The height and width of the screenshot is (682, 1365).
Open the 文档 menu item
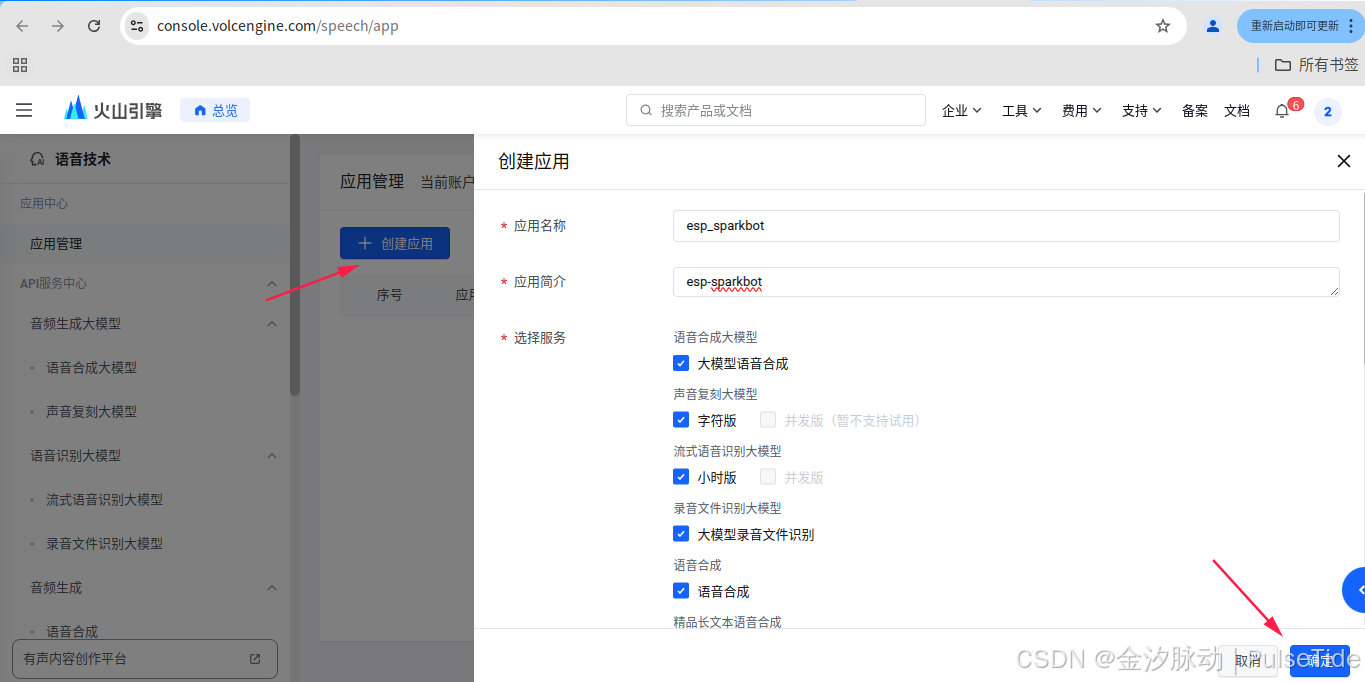[1237, 111]
